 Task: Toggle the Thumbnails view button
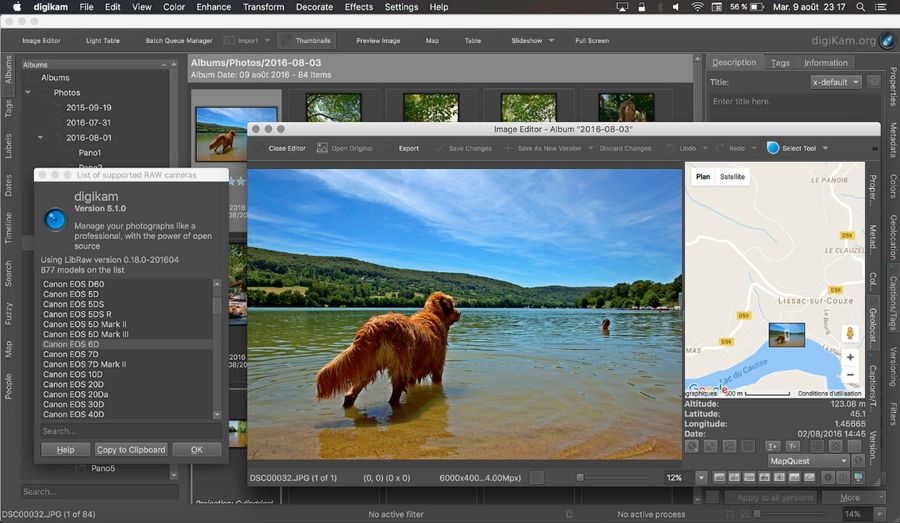point(307,41)
